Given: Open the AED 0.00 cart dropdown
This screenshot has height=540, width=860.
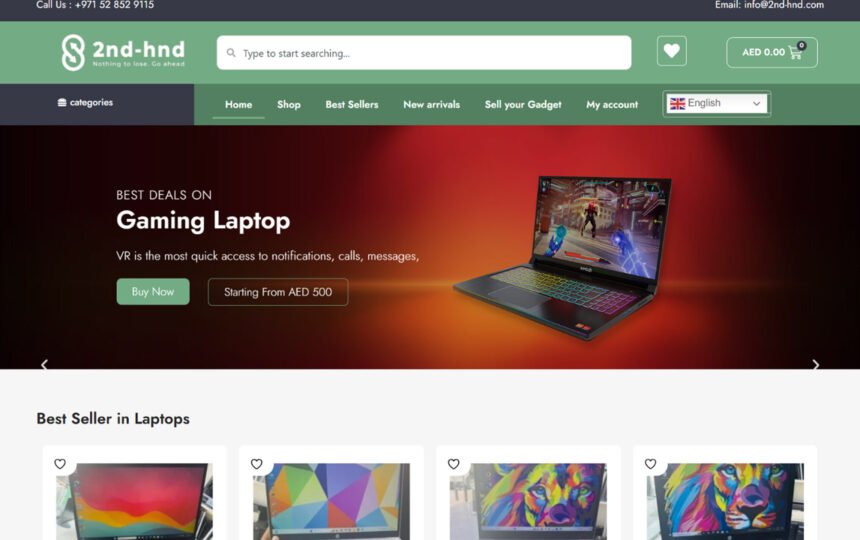Looking at the screenshot, I should pyautogui.click(x=772, y=53).
